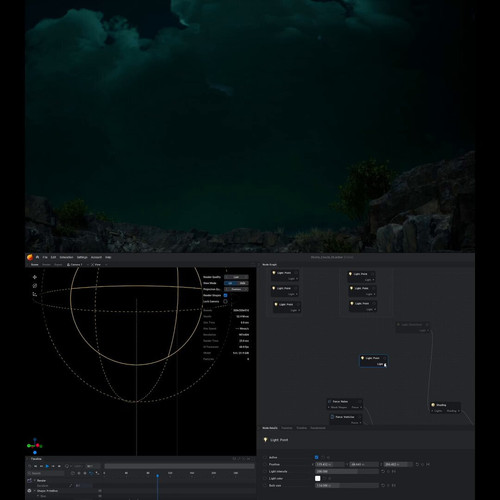The image size is (500, 500).
Task: Step to the previous frame
Action: pyautogui.click(x=41, y=466)
